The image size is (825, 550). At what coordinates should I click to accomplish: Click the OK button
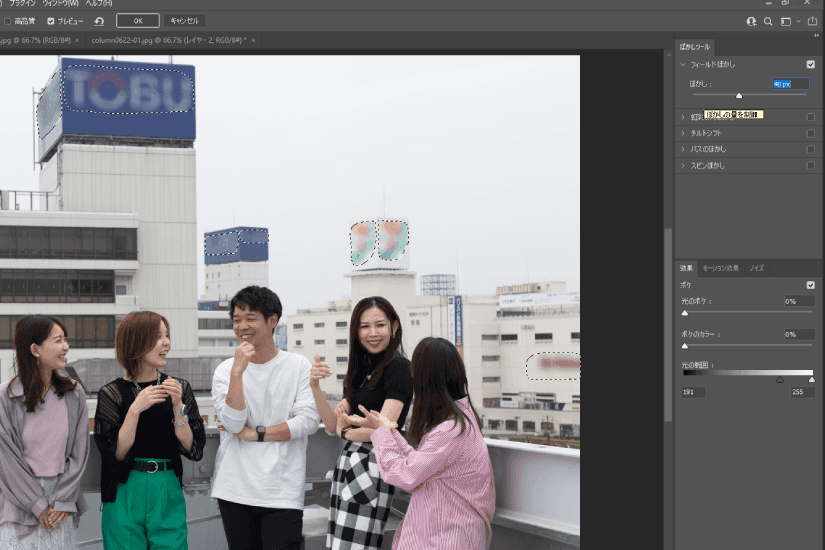click(137, 20)
